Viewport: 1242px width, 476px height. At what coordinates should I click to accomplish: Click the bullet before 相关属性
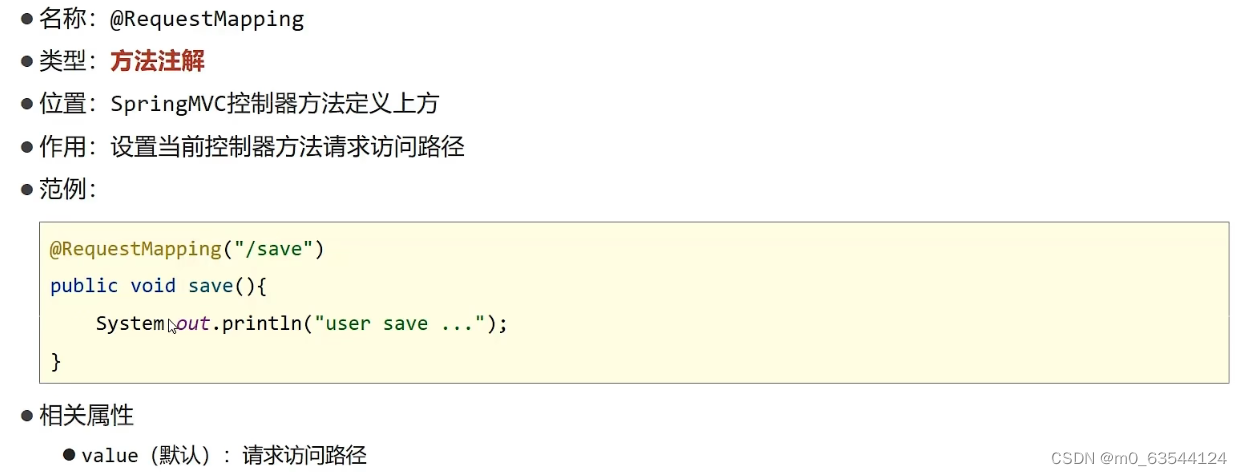click(x=28, y=415)
